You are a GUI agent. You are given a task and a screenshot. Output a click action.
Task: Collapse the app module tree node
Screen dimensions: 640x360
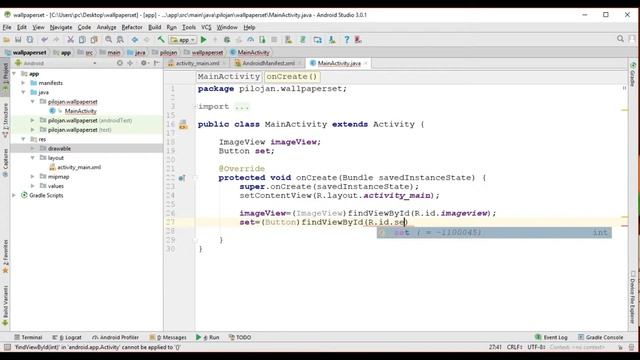point(14,74)
